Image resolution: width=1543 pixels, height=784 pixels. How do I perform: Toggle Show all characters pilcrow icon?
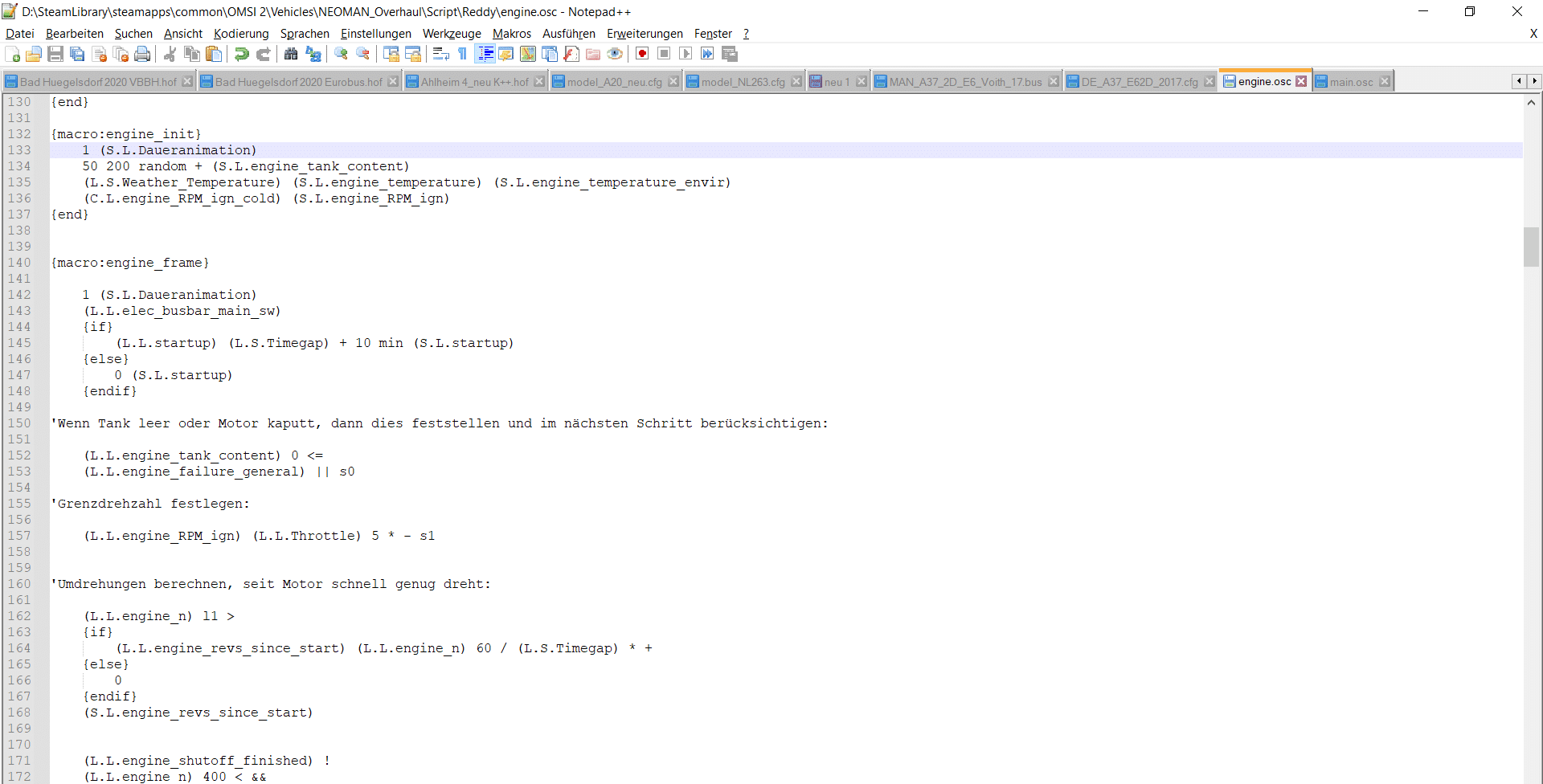pos(463,54)
